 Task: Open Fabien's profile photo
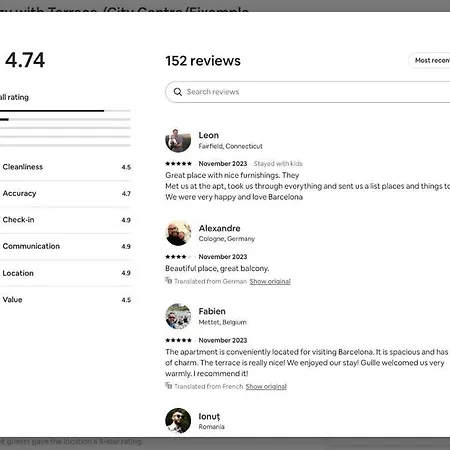click(178, 316)
